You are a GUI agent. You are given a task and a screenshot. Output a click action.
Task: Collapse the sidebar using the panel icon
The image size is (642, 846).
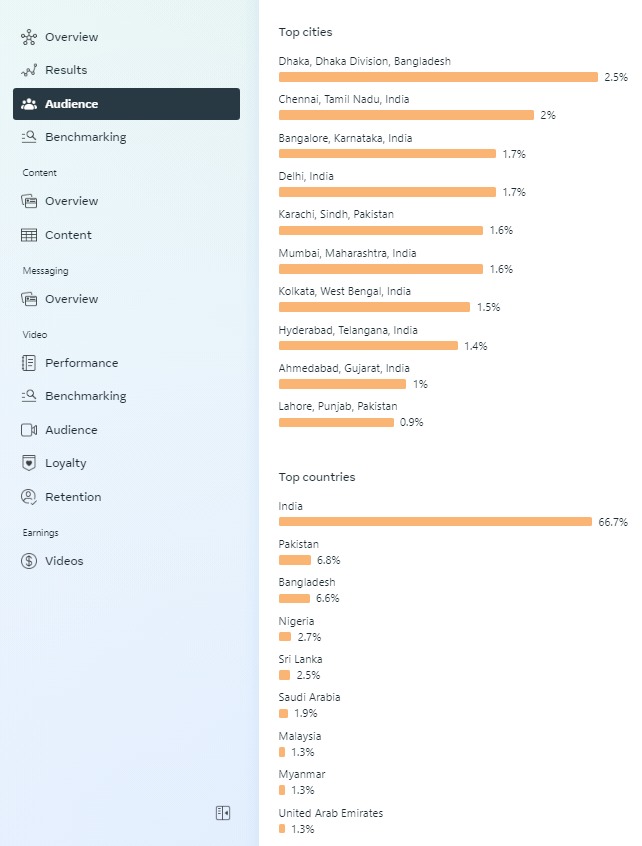click(223, 813)
